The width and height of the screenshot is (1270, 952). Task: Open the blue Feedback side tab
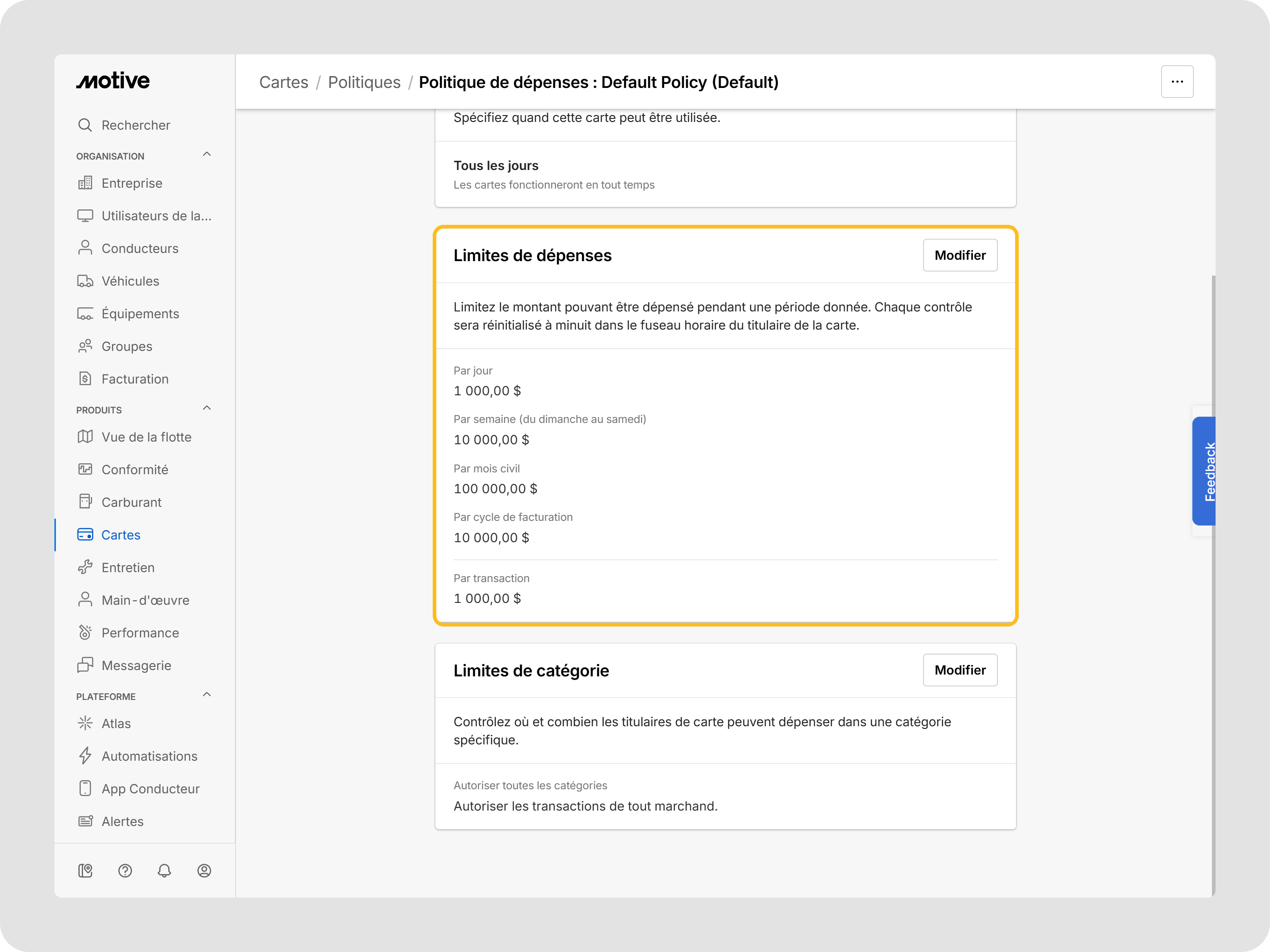point(1204,471)
